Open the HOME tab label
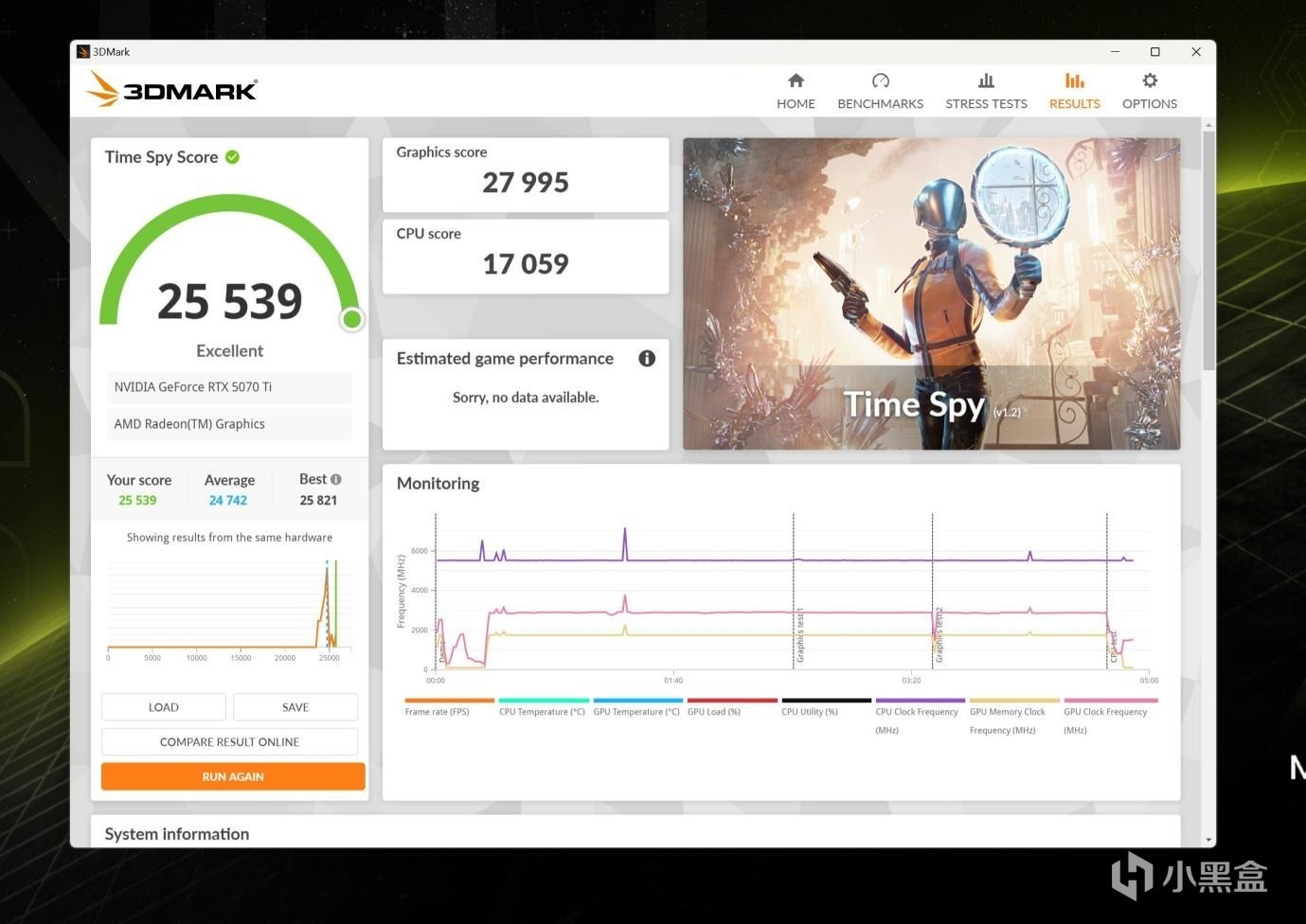Viewport: 1306px width, 924px height. (796, 104)
